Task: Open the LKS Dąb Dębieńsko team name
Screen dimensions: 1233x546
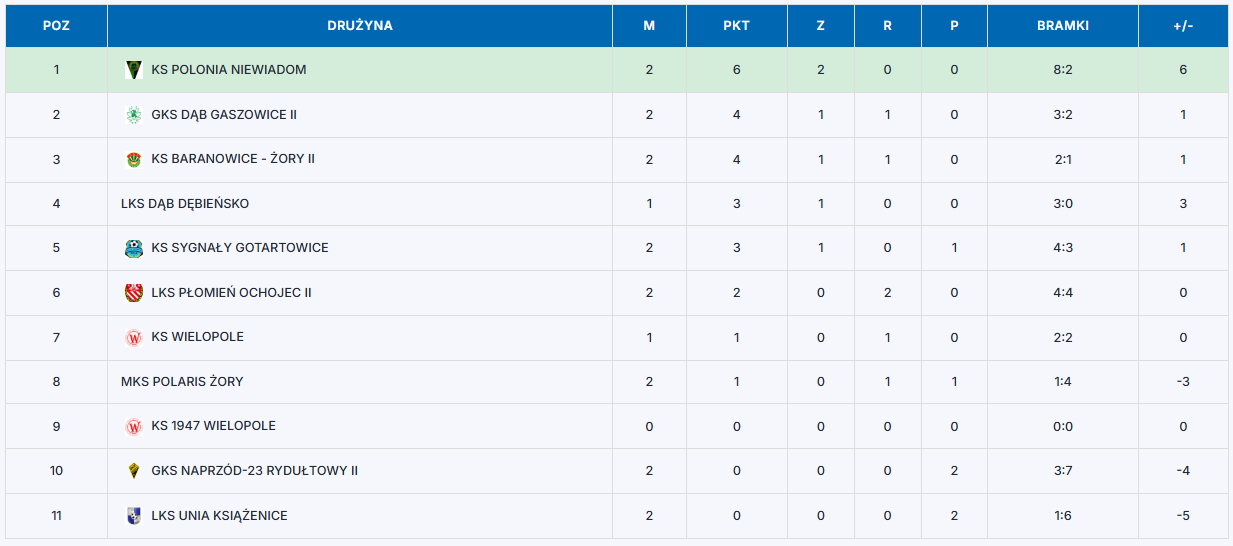Action: point(185,204)
